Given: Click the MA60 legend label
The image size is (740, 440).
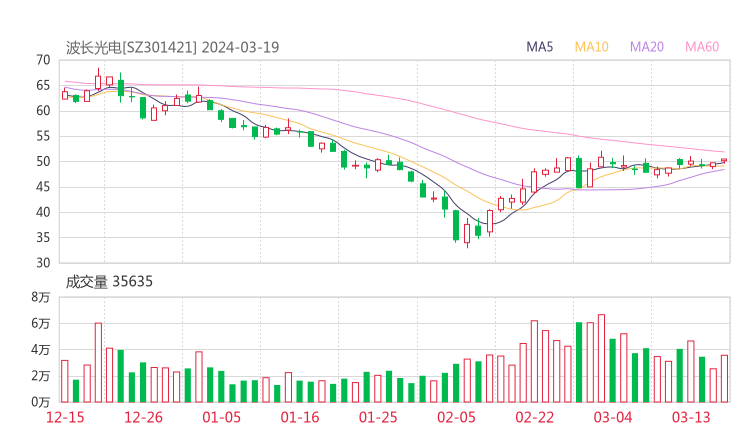Looking at the screenshot, I should pyautogui.click(x=702, y=47).
